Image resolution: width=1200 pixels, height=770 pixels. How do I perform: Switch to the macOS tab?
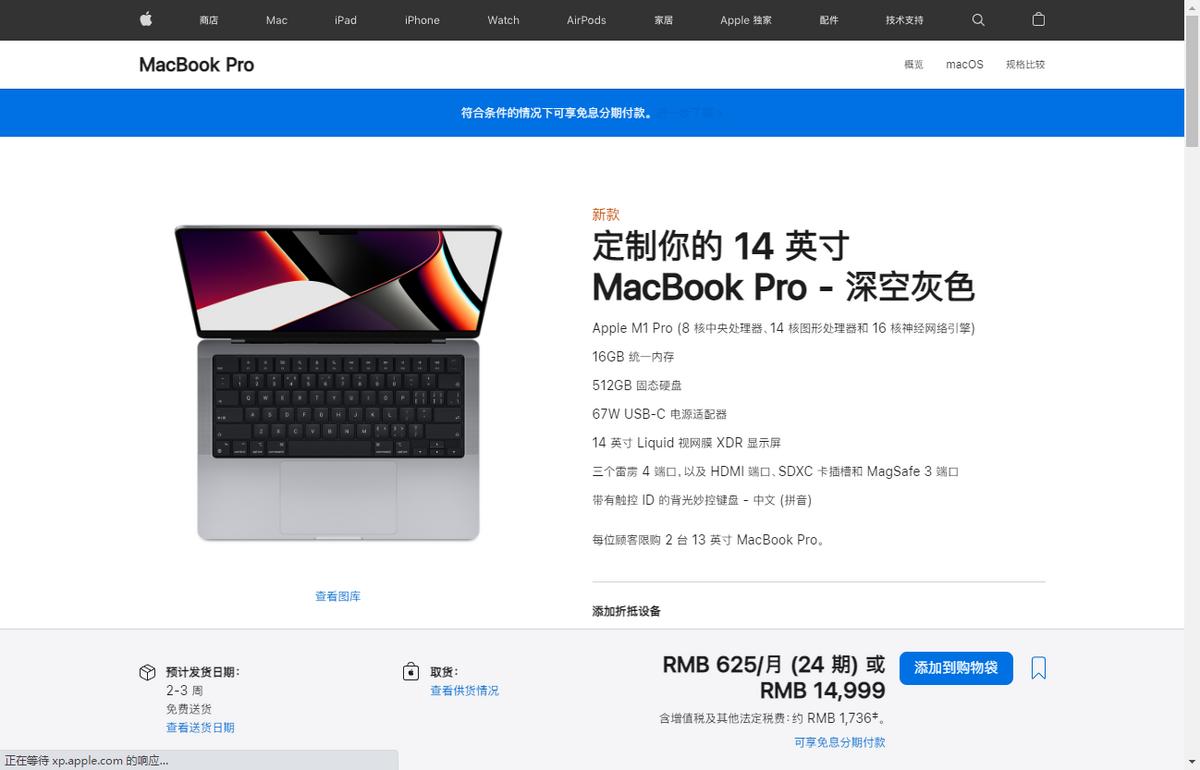point(965,64)
